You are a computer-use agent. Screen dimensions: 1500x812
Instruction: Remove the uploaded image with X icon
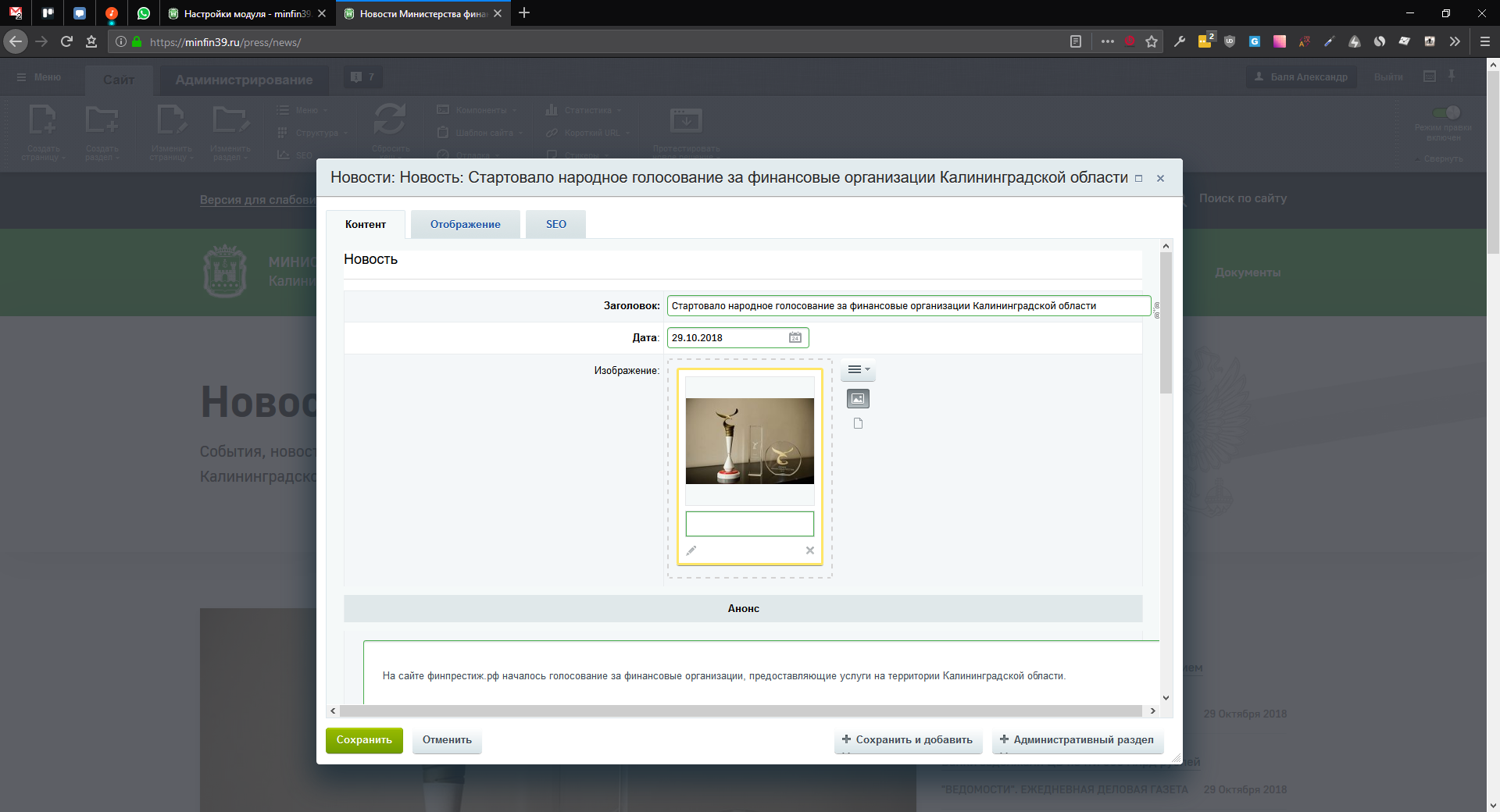[x=809, y=550]
